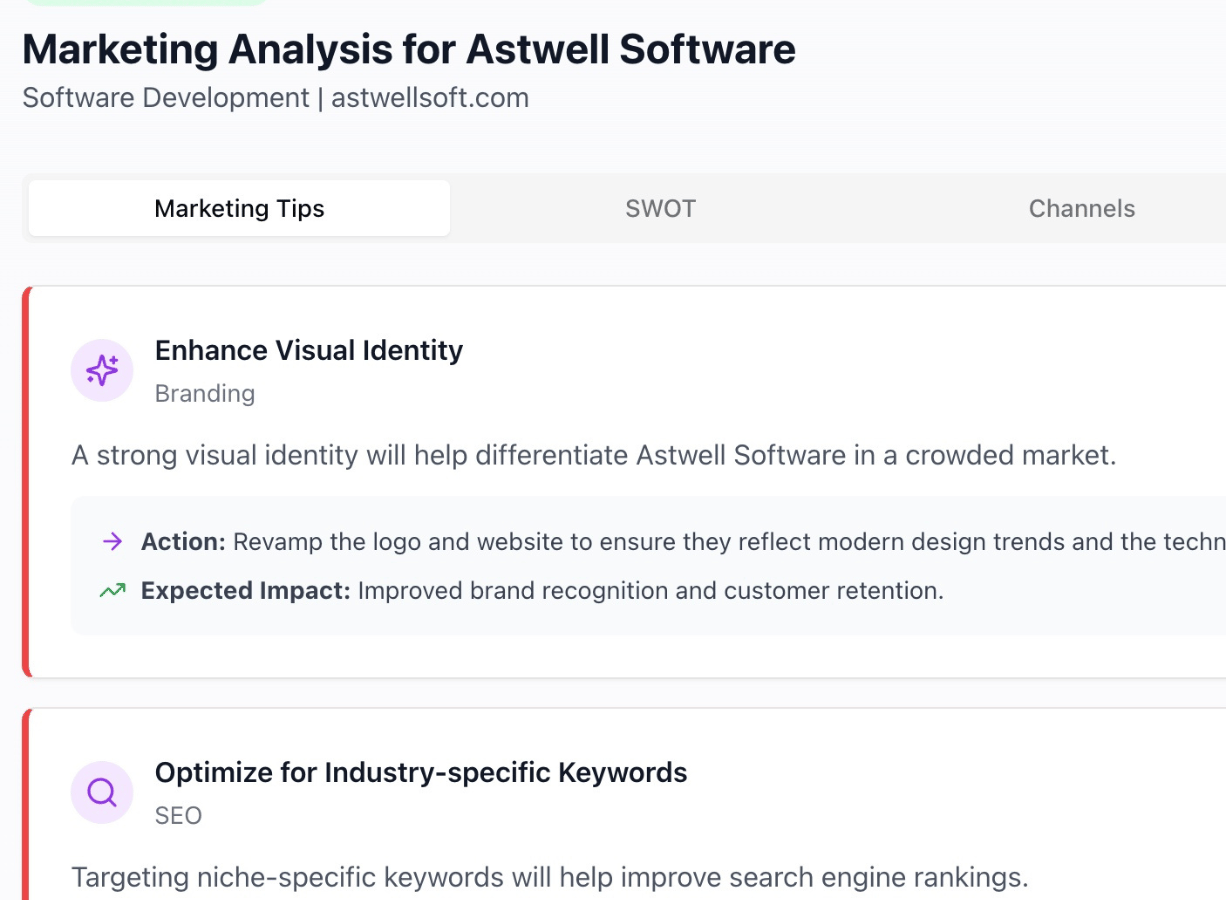The height and width of the screenshot is (900, 1226).
Task: Click the Enhance Visual Identity heading
Action: (309, 351)
